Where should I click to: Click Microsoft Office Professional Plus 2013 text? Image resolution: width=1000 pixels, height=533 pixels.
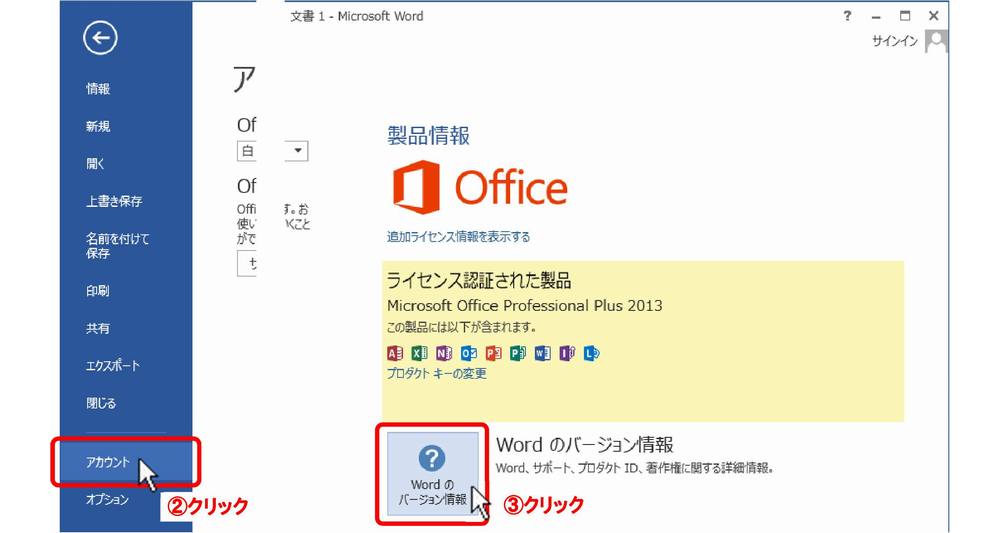point(525,305)
